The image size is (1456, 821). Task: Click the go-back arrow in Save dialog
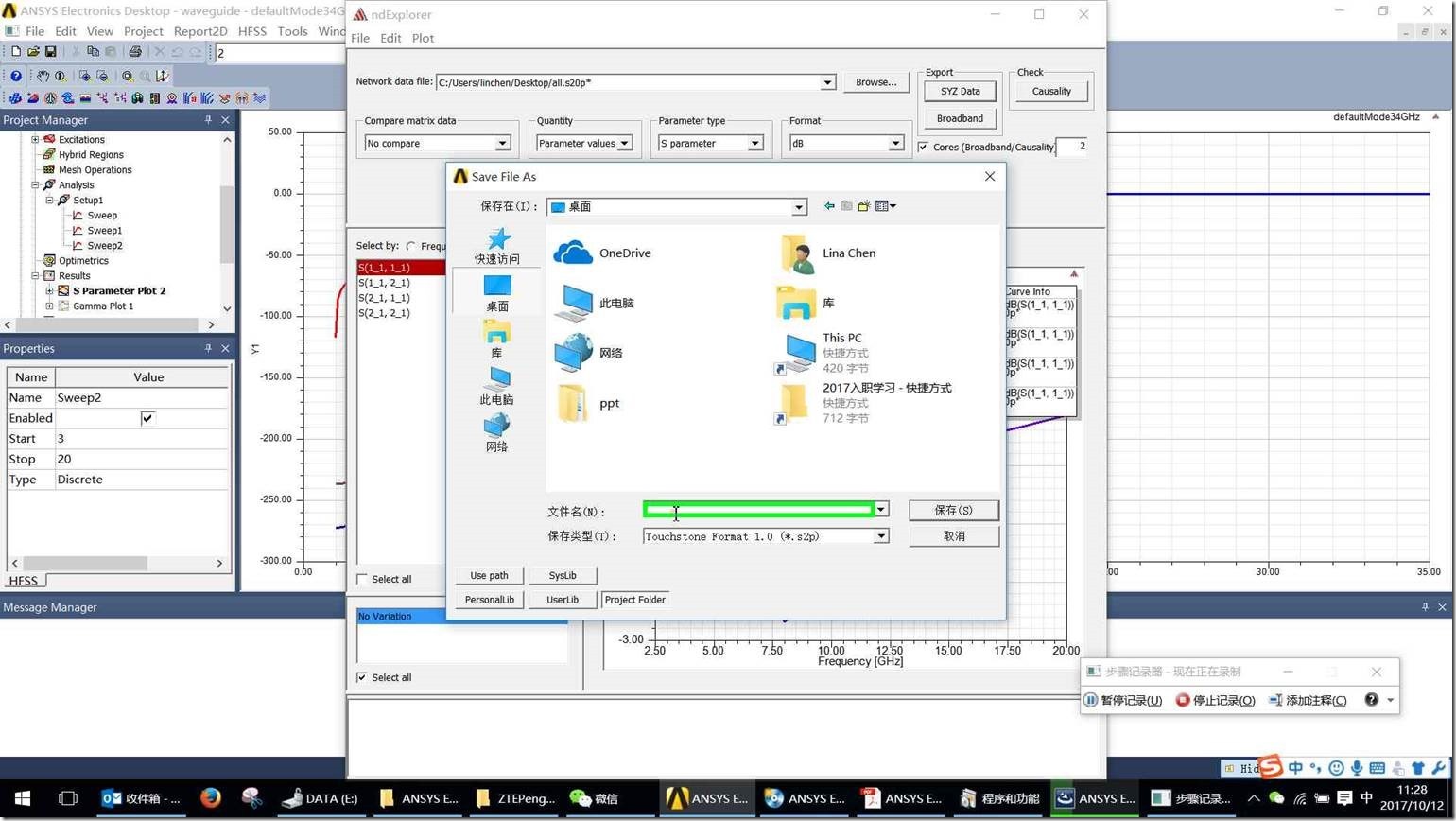pyautogui.click(x=829, y=206)
